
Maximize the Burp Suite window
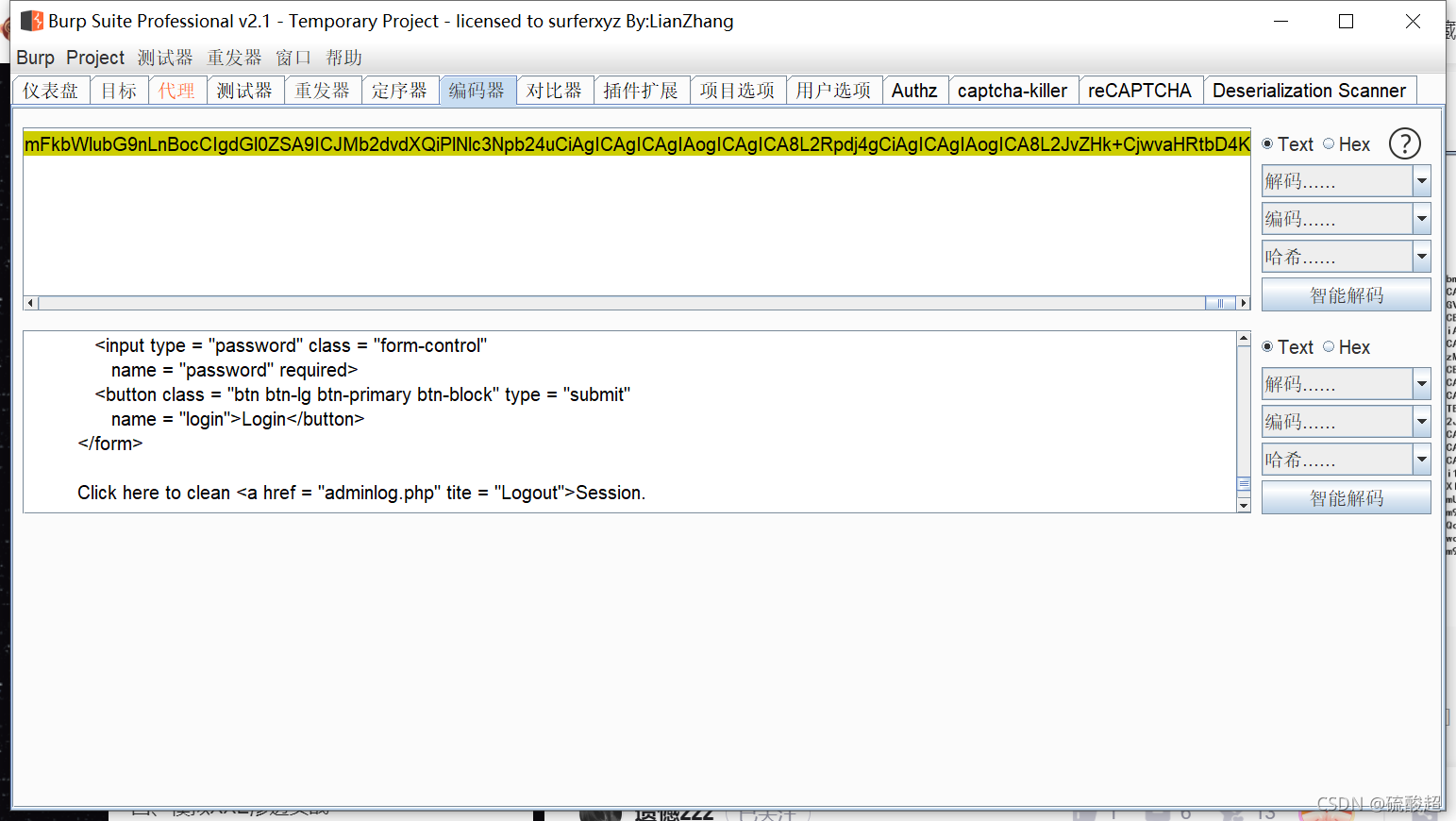1347,21
